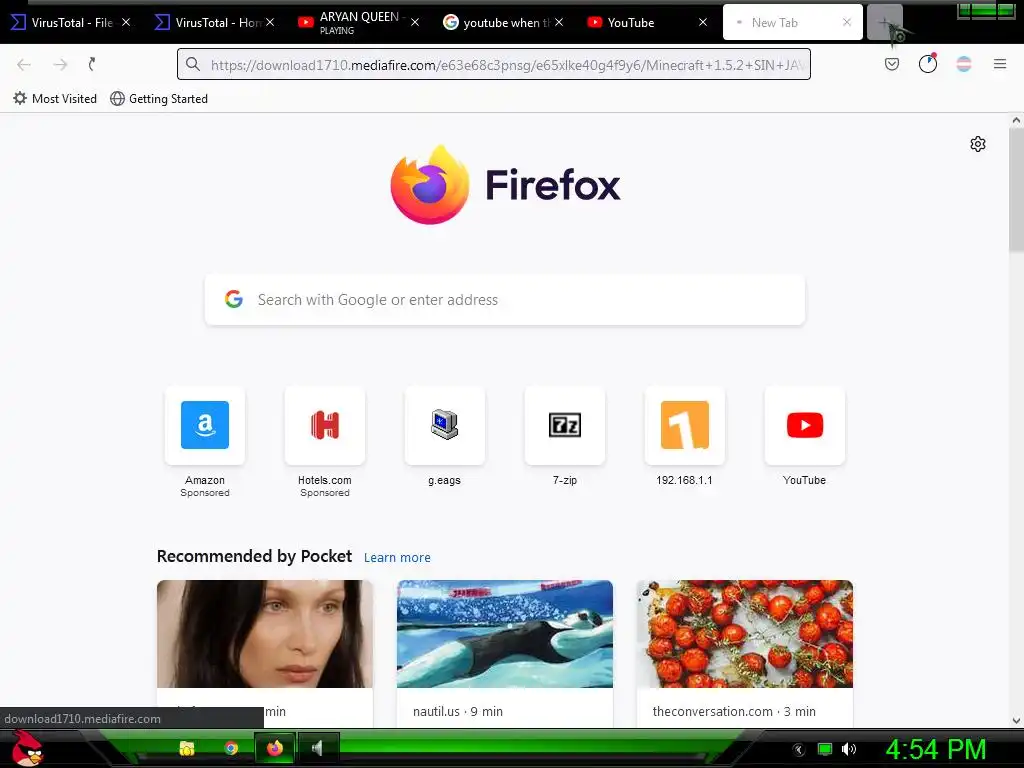The width and height of the screenshot is (1024, 768).
Task: Go forward to next page
Action: [60, 64]
